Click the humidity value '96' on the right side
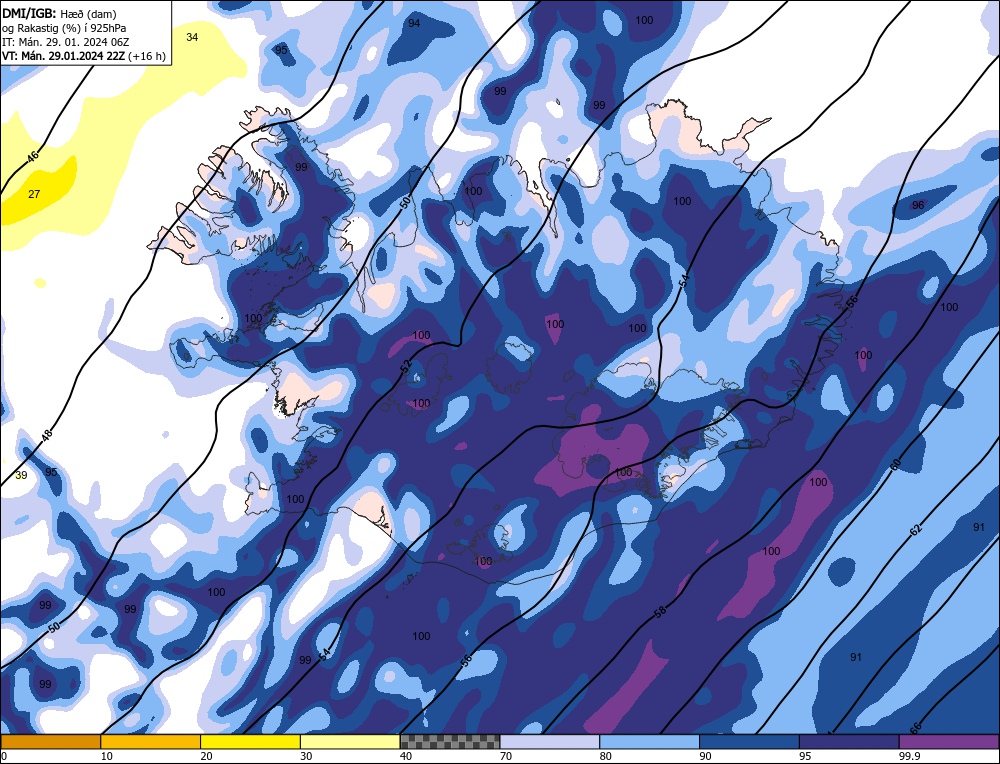The height and width of the screenshot is (764, 1000). (x=918, y=205)
